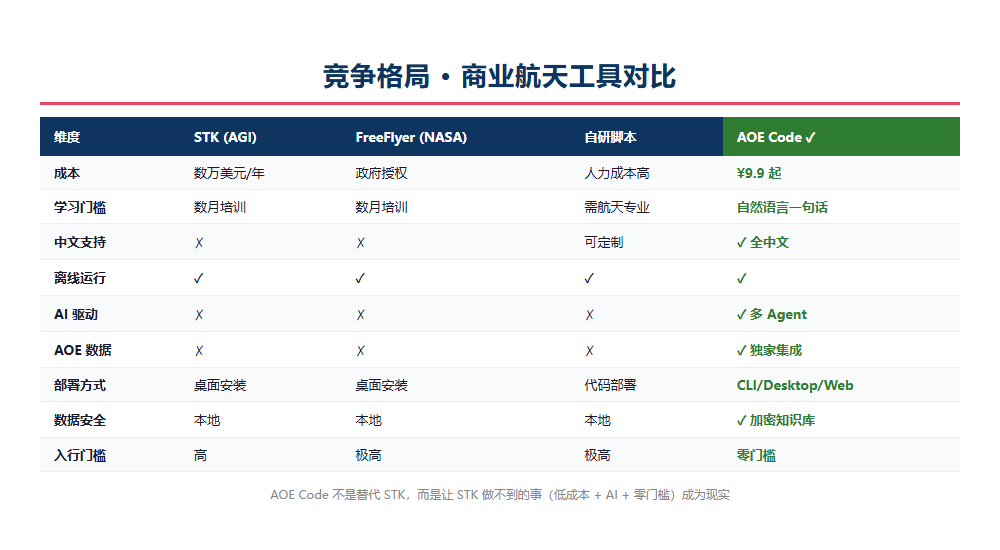Click the 代码部署 cell
Viewport: 1000px width, 550px height.
(x=610, y=385)
